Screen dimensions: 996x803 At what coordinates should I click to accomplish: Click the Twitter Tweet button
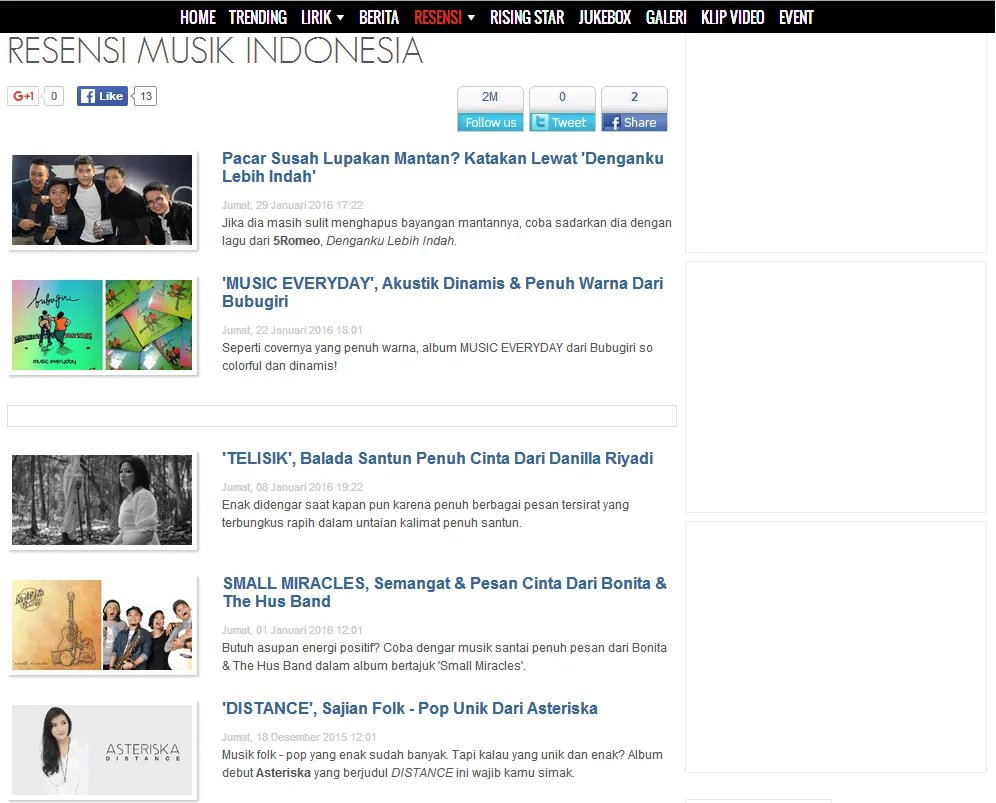tap(562, 122)
